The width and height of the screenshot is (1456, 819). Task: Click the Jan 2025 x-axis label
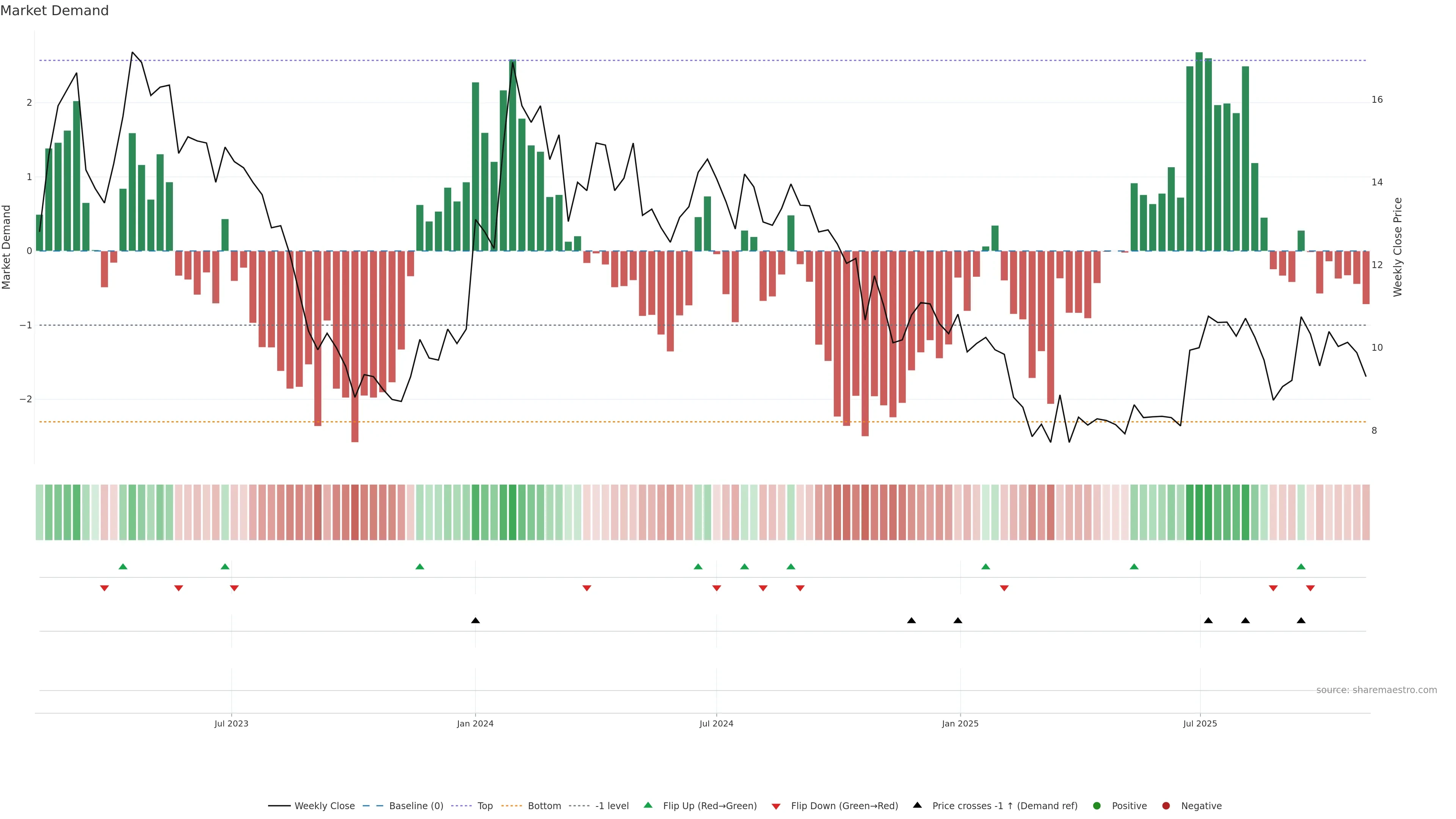pos(960,723)
